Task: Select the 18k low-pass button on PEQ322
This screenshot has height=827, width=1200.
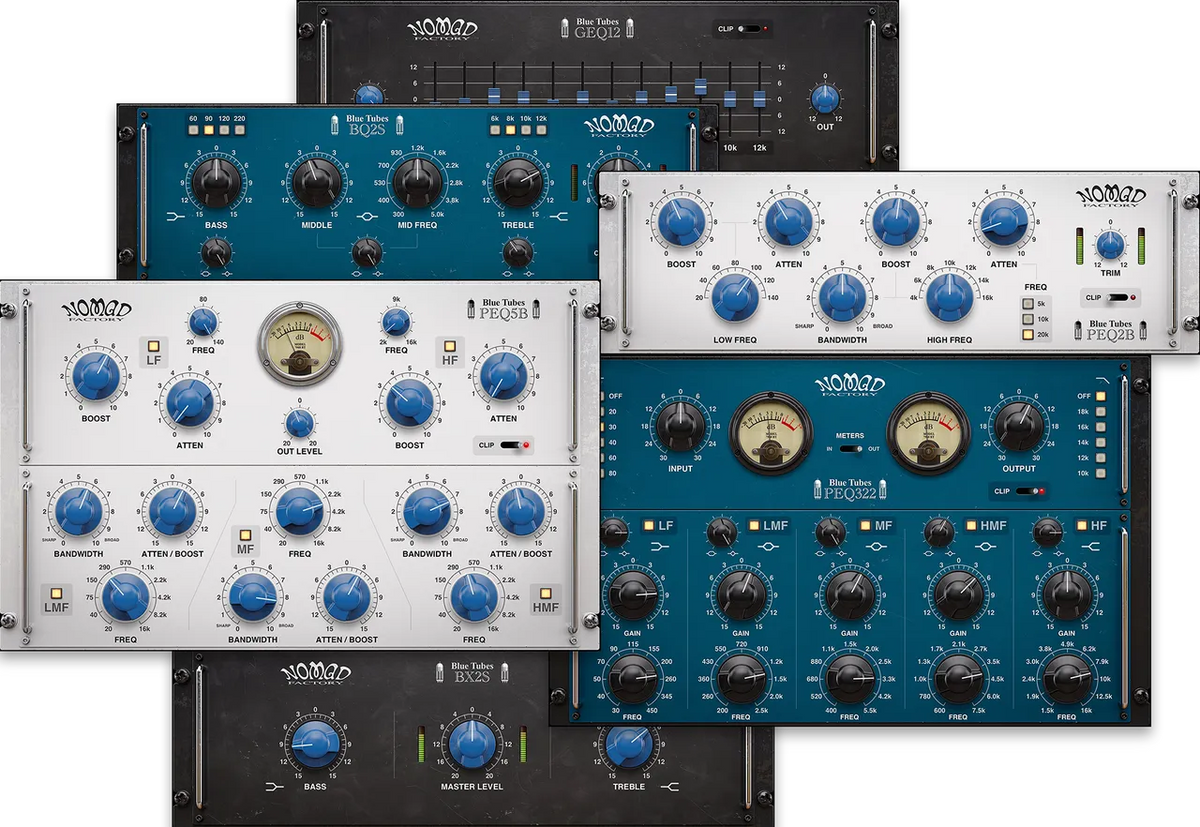Action: (1101, 411)
